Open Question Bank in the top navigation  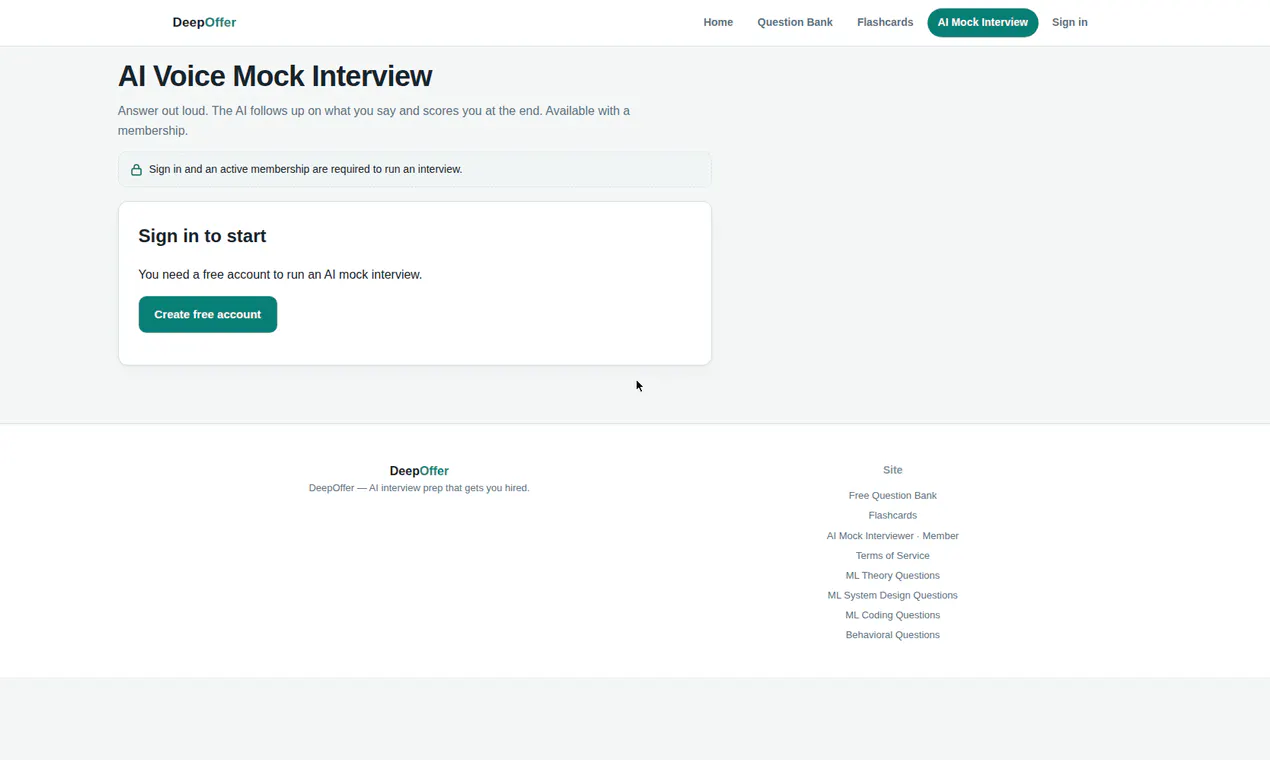tap(795, 22)
